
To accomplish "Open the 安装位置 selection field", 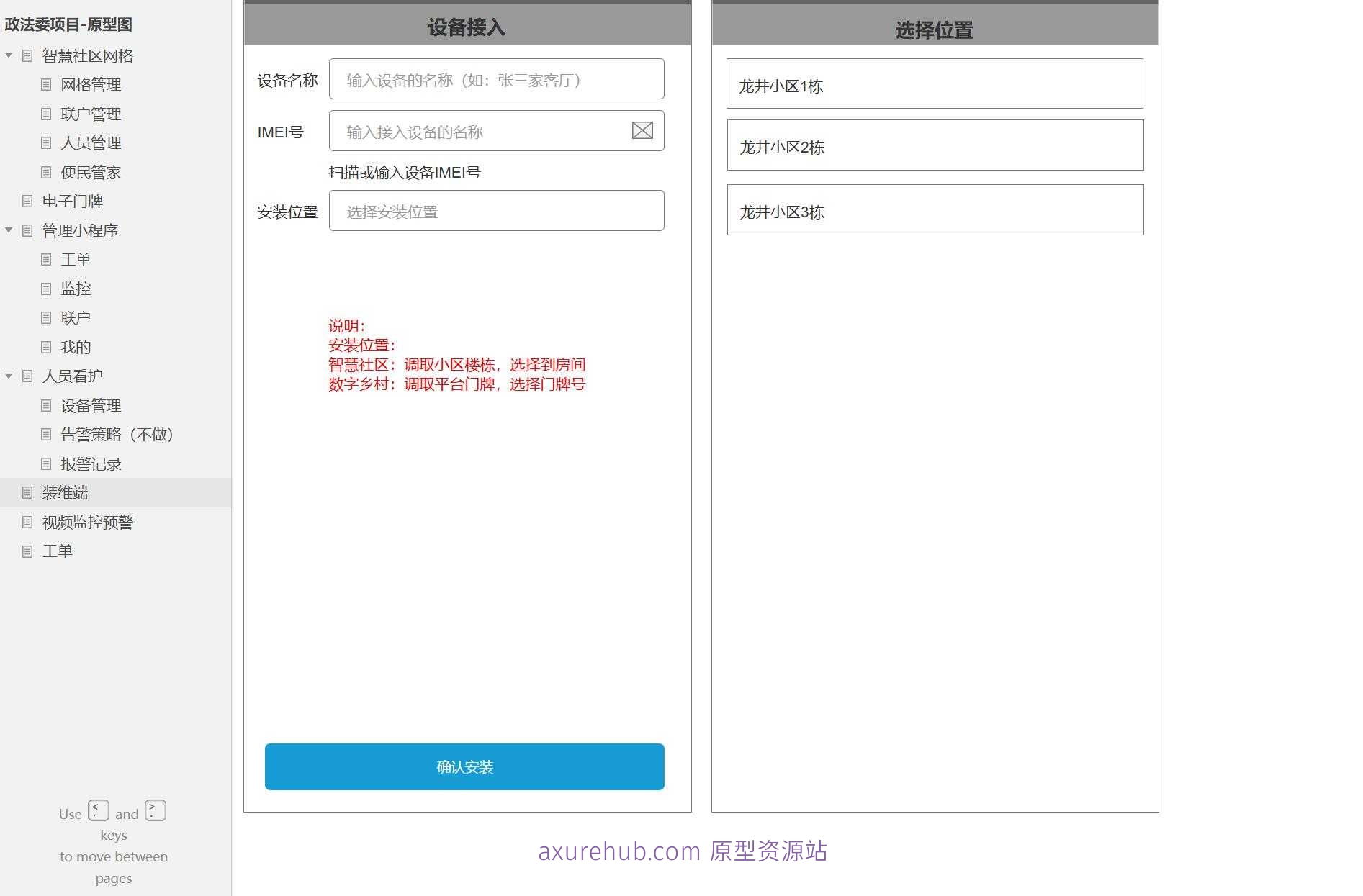I will coord(496,211).
